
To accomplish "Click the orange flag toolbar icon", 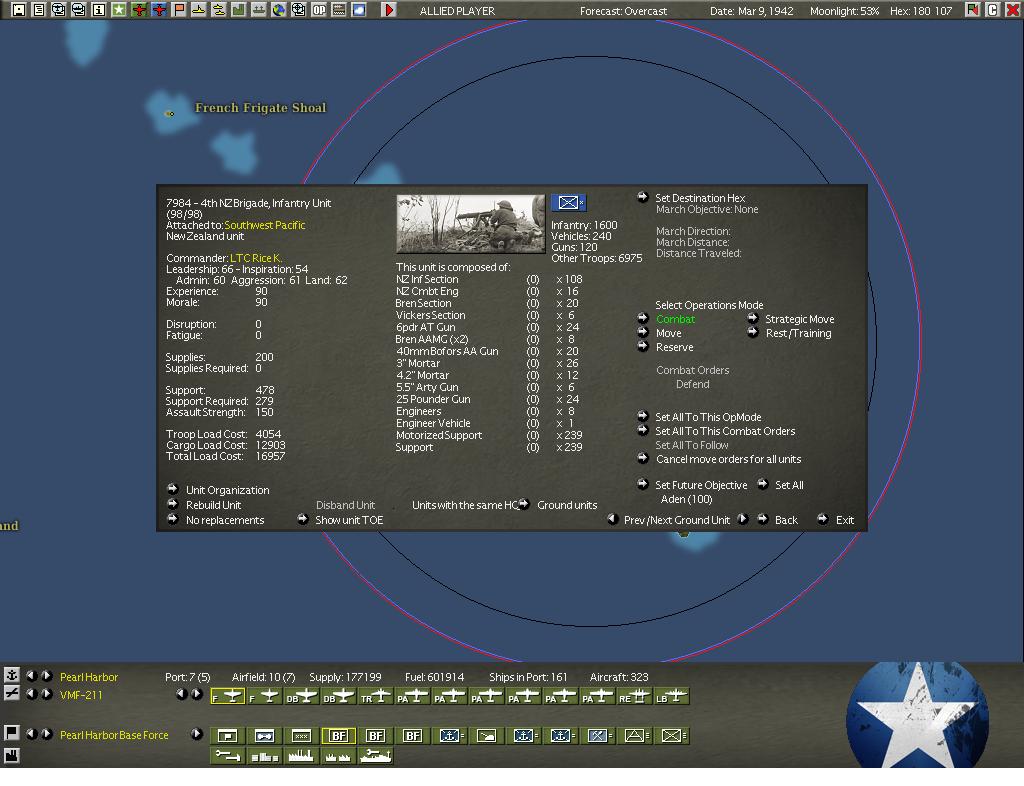I will (x=179, y=10).
